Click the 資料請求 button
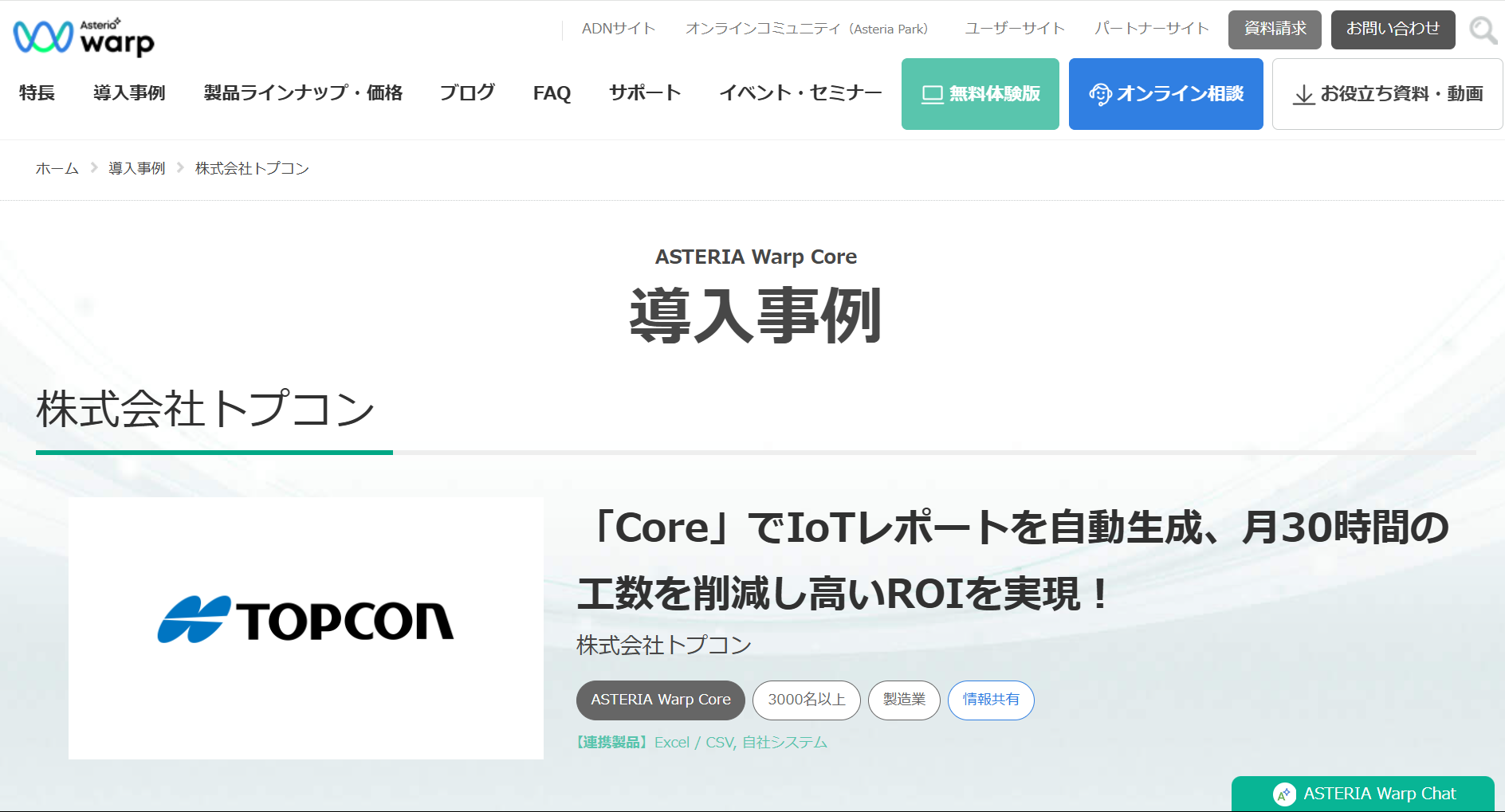1505x812 pixels. 1275,29
